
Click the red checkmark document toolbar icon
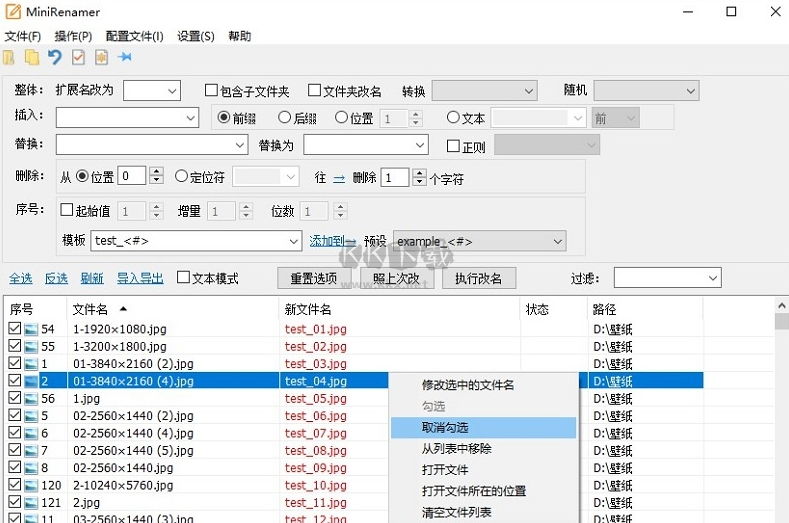[78, 57]
